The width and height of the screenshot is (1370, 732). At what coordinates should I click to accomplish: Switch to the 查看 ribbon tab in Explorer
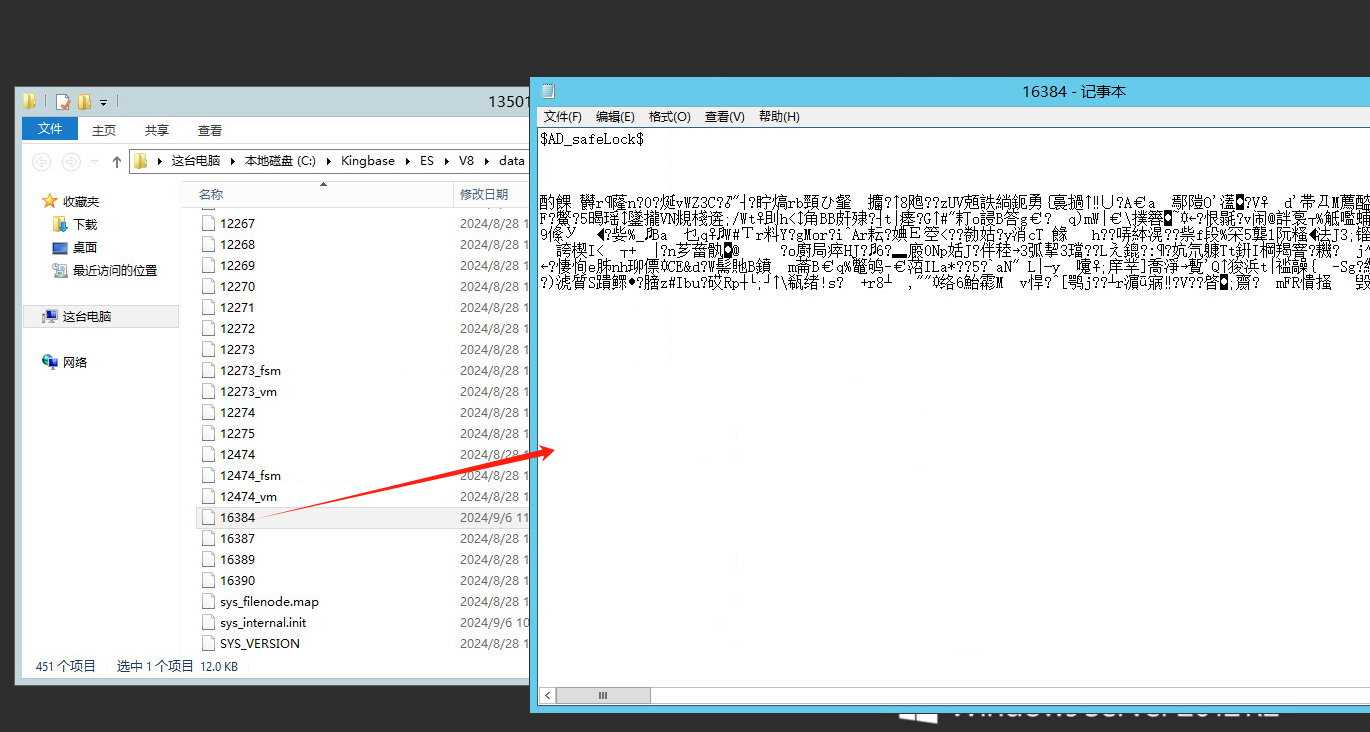(x=210, y=130)
